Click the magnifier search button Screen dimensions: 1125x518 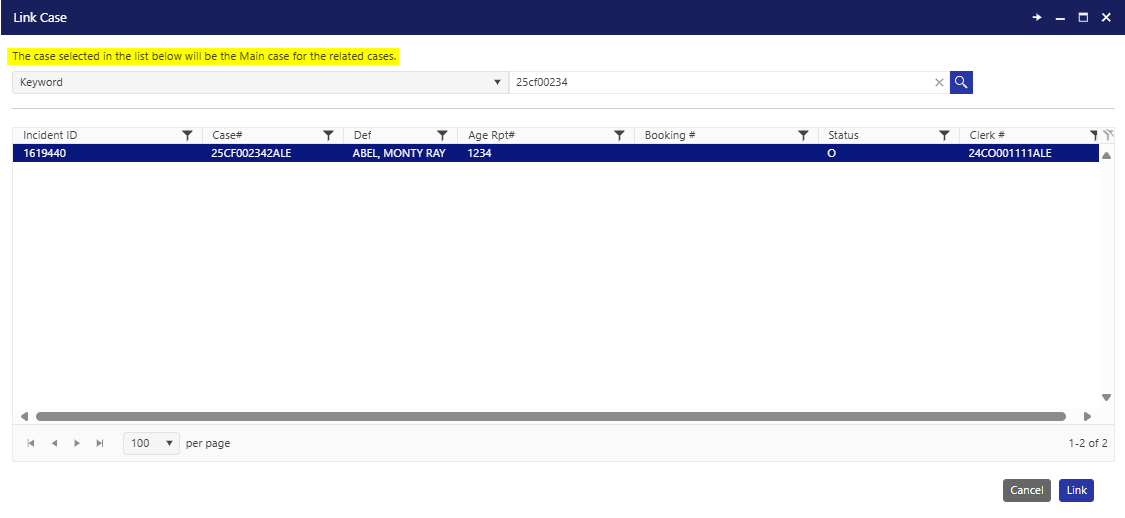[x=961, y=82]
